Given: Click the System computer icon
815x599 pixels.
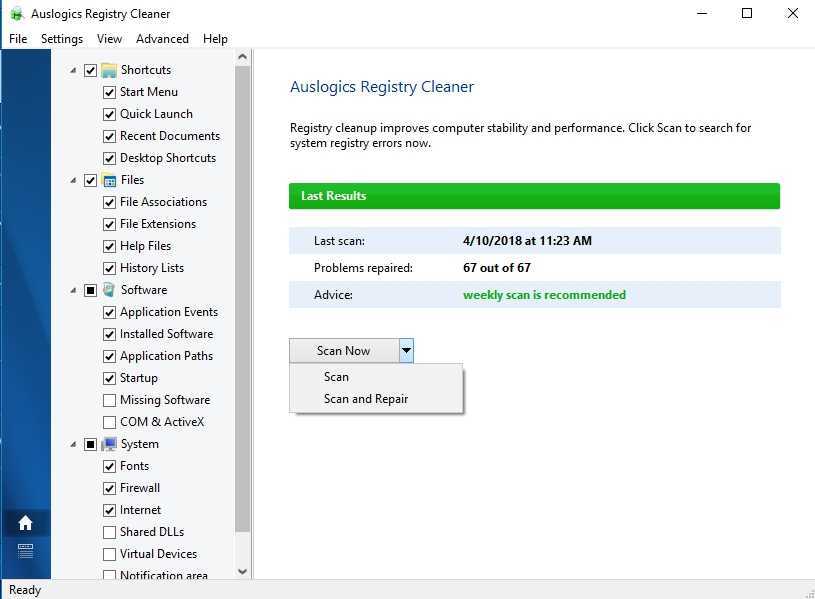Looking at the screenshot, I should (109, 444).
